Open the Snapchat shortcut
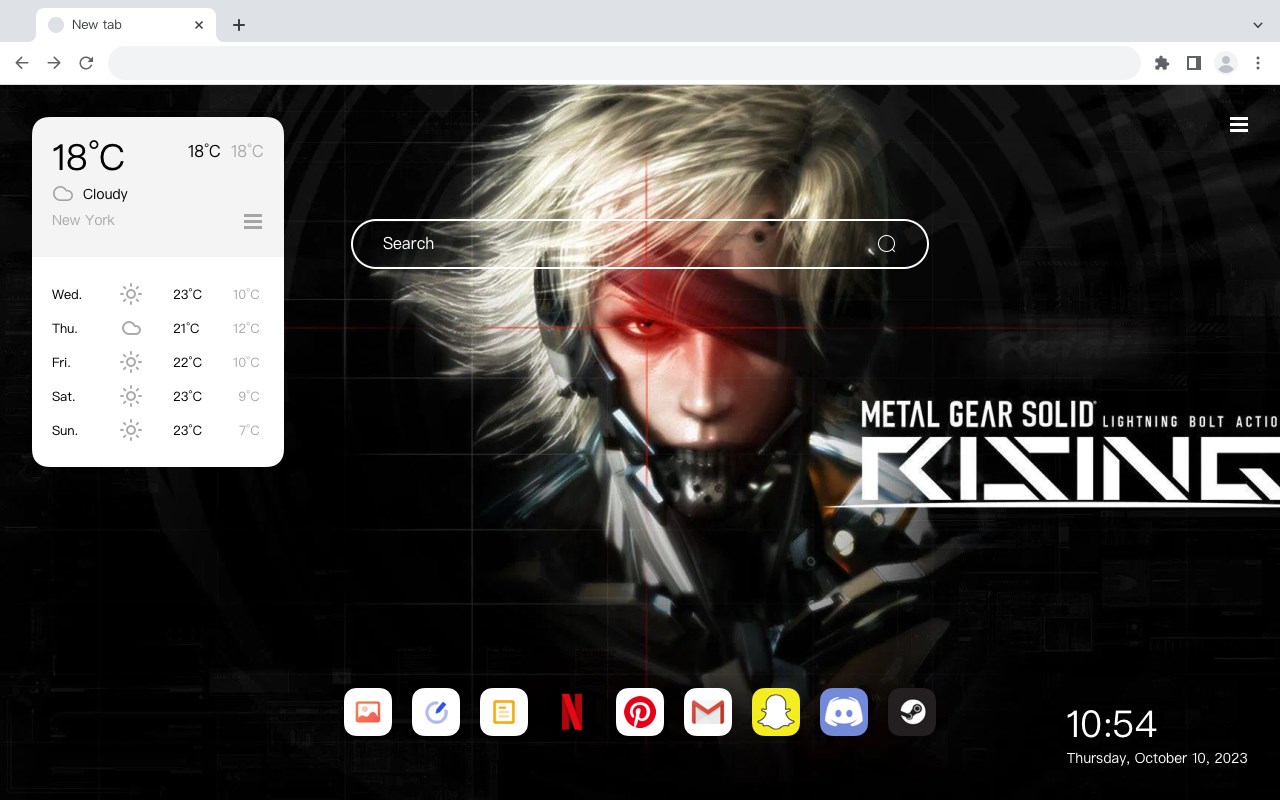1280x800 pixels. pos(776,712)
